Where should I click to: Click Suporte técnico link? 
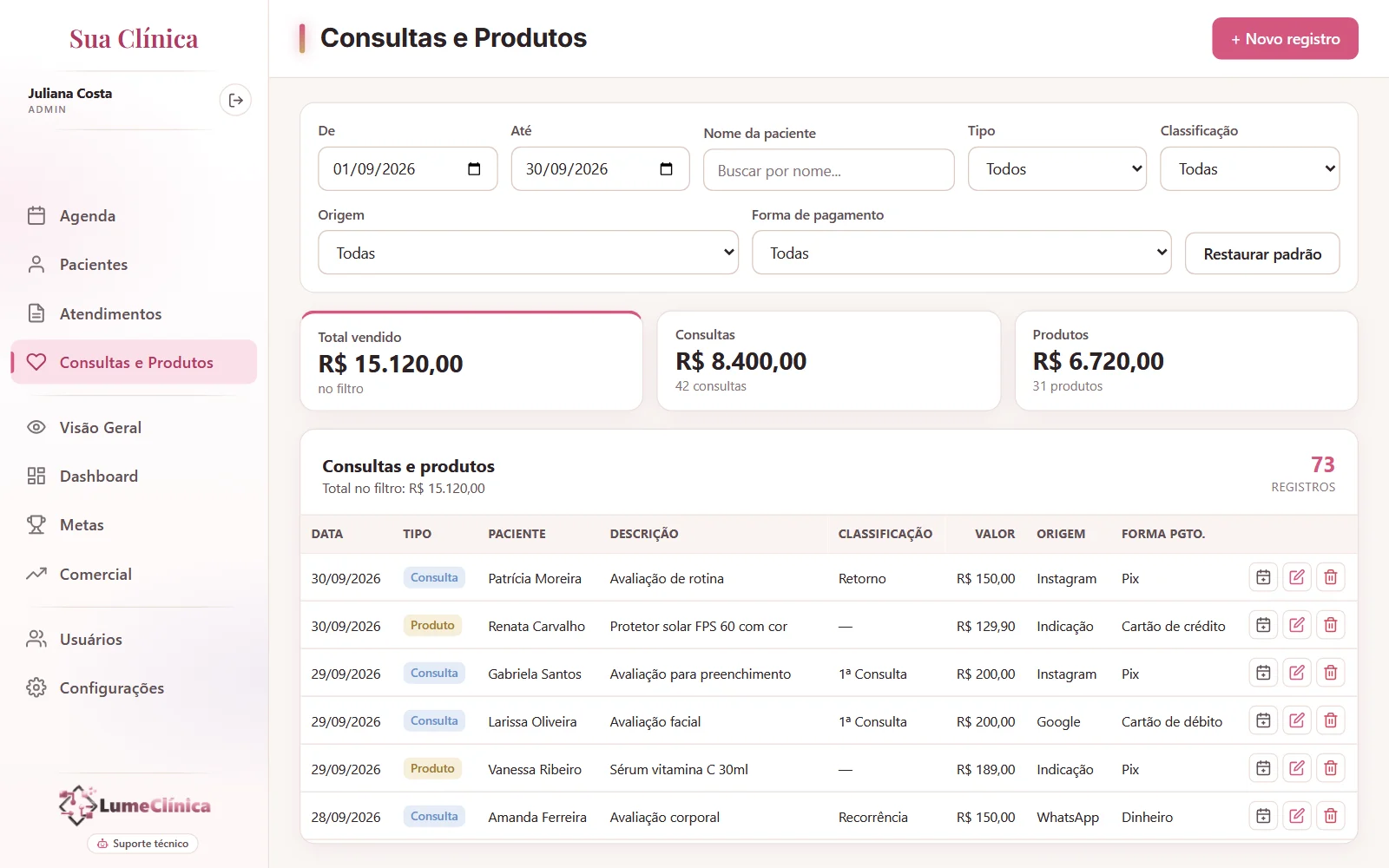pos(142,843)
